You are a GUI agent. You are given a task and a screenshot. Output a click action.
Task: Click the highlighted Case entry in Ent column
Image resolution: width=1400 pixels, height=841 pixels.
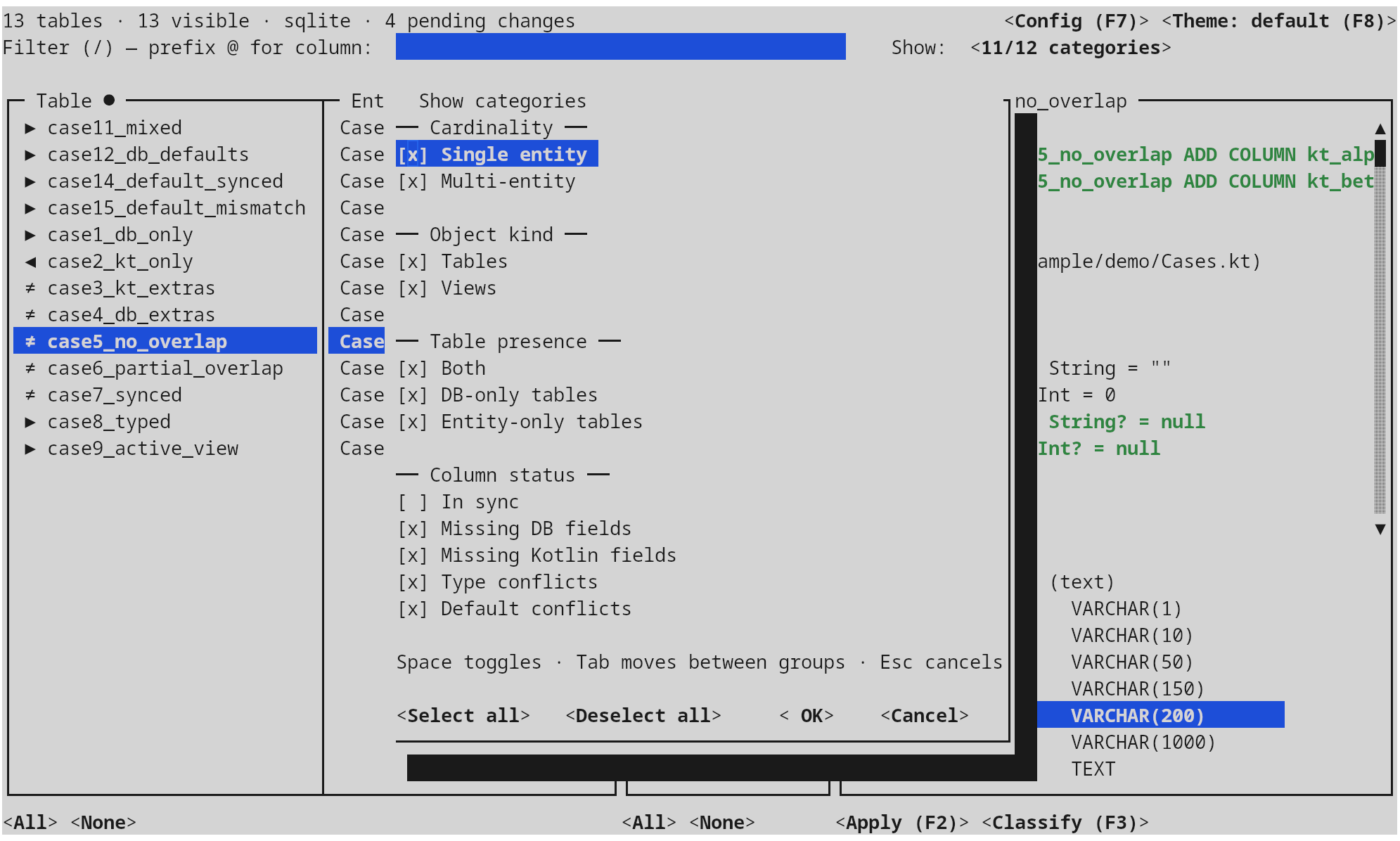pyautogui.click(x=357, y=341)
